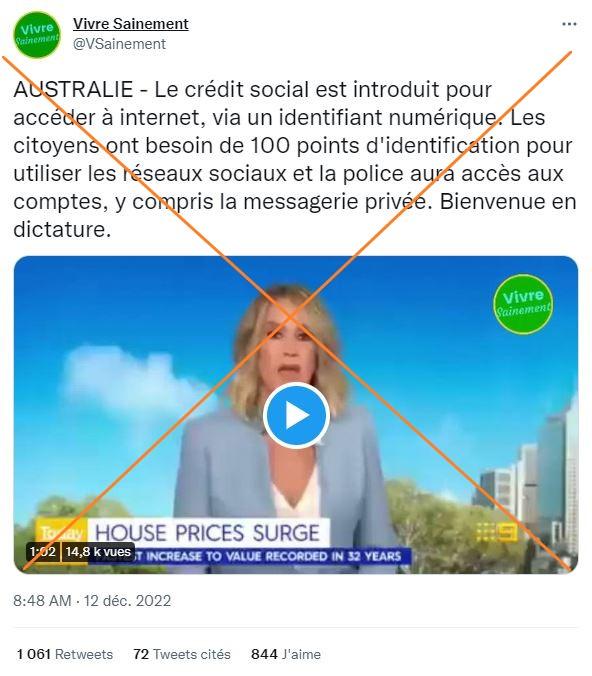This screenshot has width=592, height=676.
Task: Click the Vivre Sainement profile avatar
Action: click(x=37, y=34)
